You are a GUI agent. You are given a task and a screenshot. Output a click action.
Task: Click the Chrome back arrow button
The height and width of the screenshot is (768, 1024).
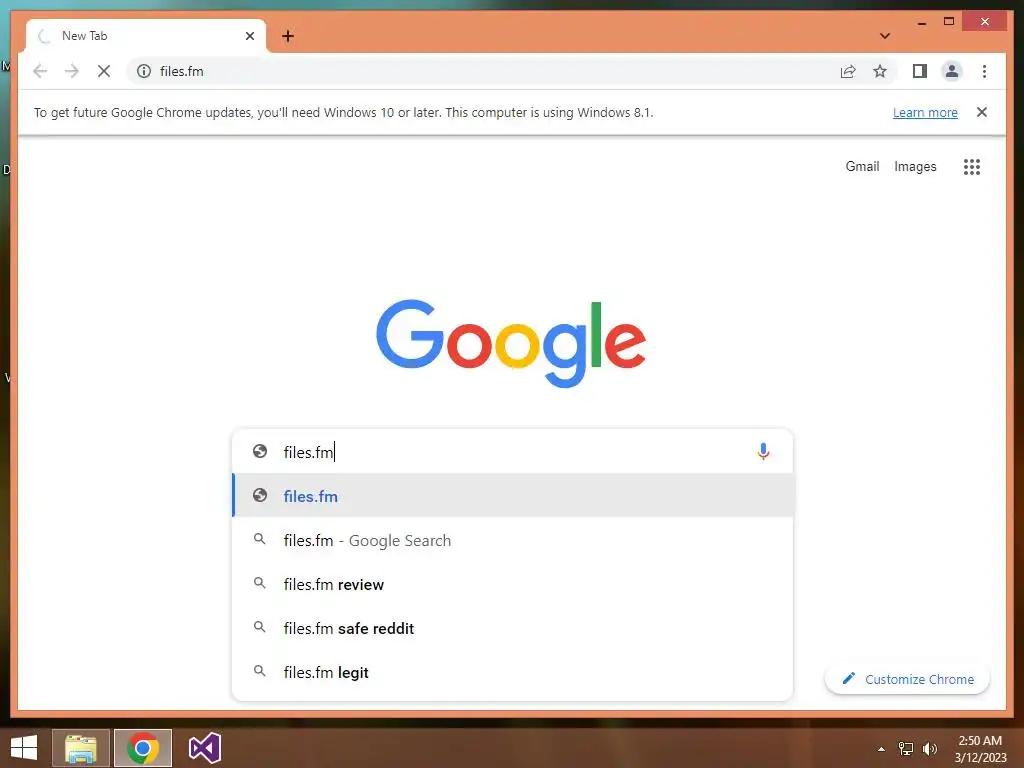tap(40, 71)
